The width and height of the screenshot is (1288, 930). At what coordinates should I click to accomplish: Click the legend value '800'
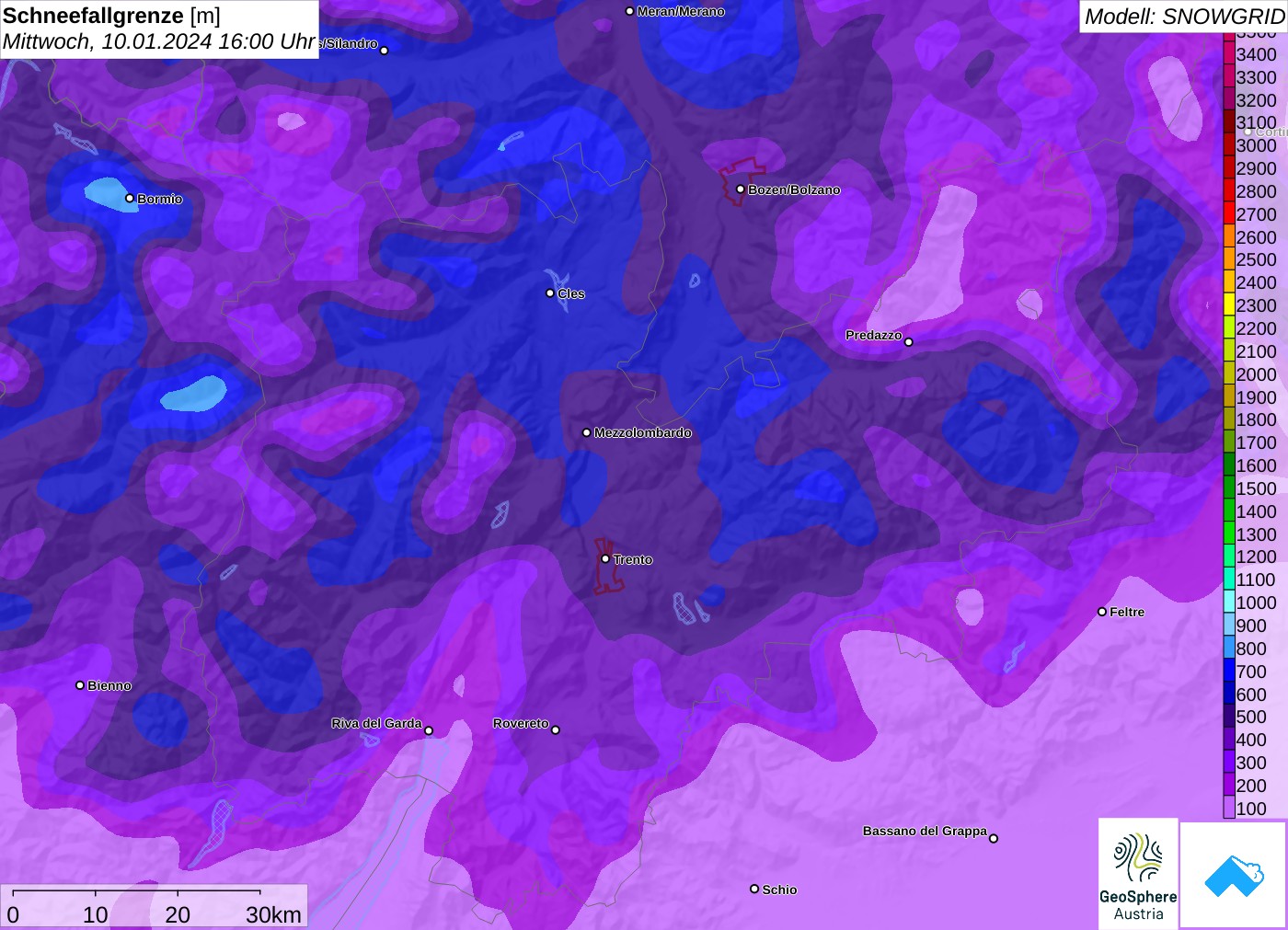[x=1251, y=649]
